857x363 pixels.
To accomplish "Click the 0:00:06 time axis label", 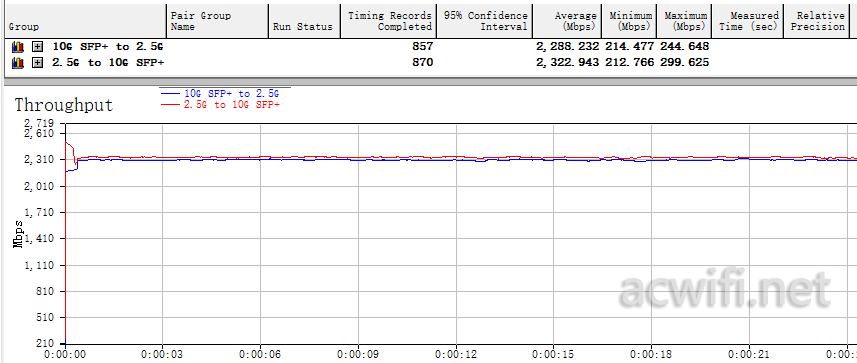I will tap(260, 354).
